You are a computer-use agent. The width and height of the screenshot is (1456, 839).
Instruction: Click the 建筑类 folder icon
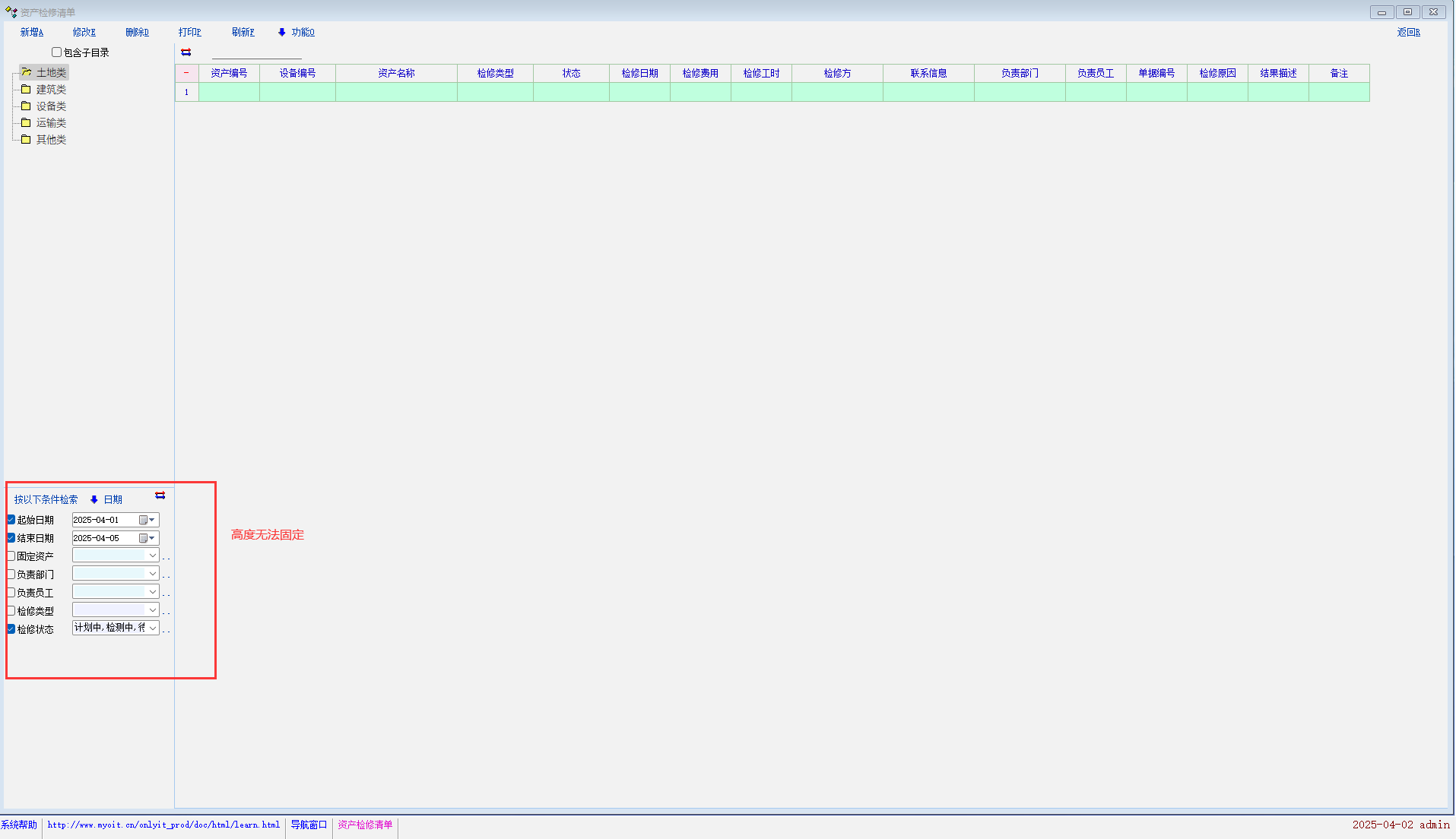pos(26,90)
